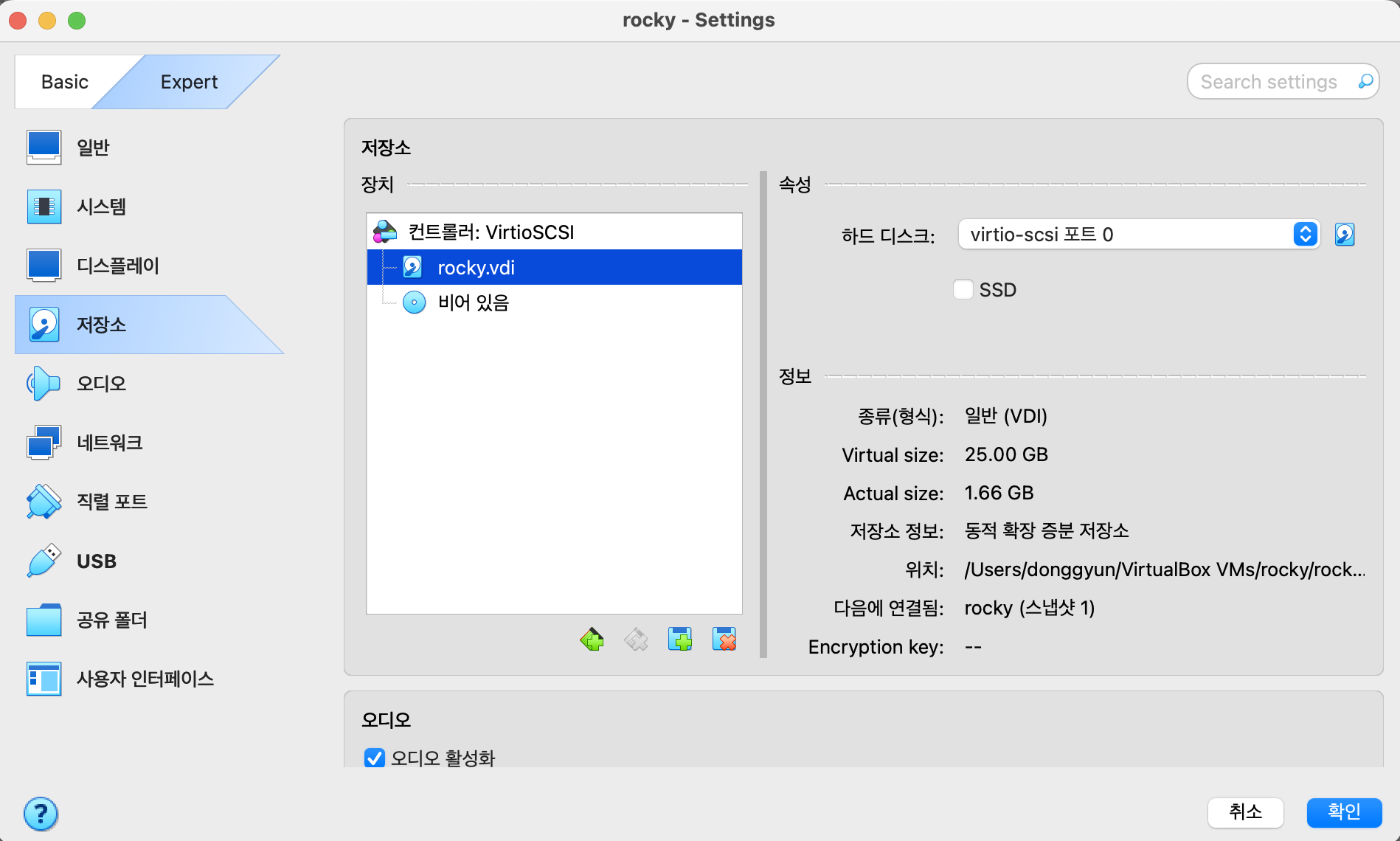This screenshot has width=1400, height=841.
Task: Open the 일반 (General) settings section
Action: (148, 148)
